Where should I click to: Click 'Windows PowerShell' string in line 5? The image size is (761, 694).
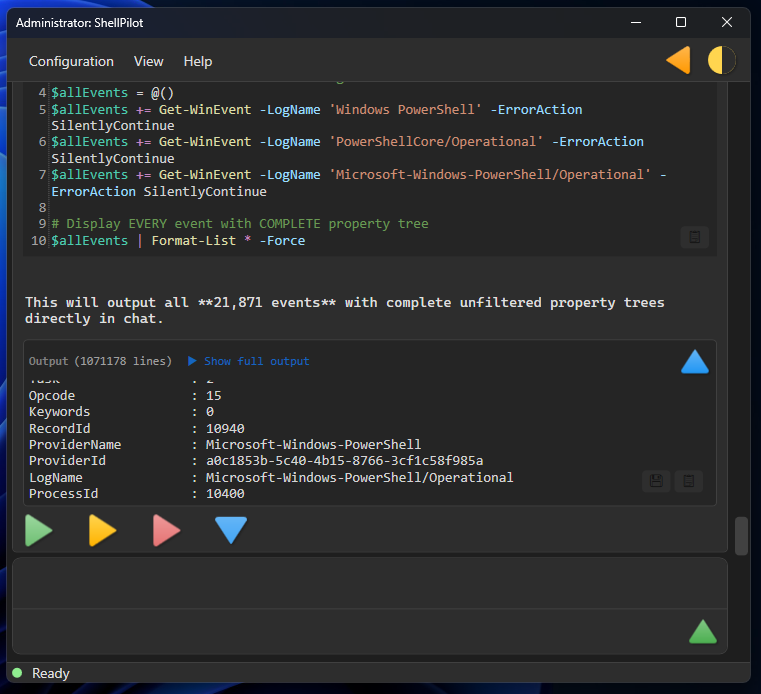[x=405, y=110]
